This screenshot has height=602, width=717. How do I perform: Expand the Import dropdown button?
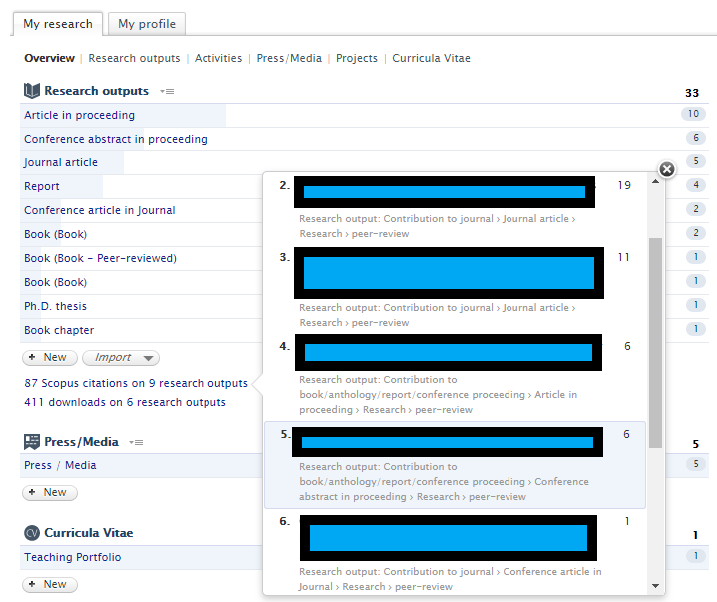point(121,357)
